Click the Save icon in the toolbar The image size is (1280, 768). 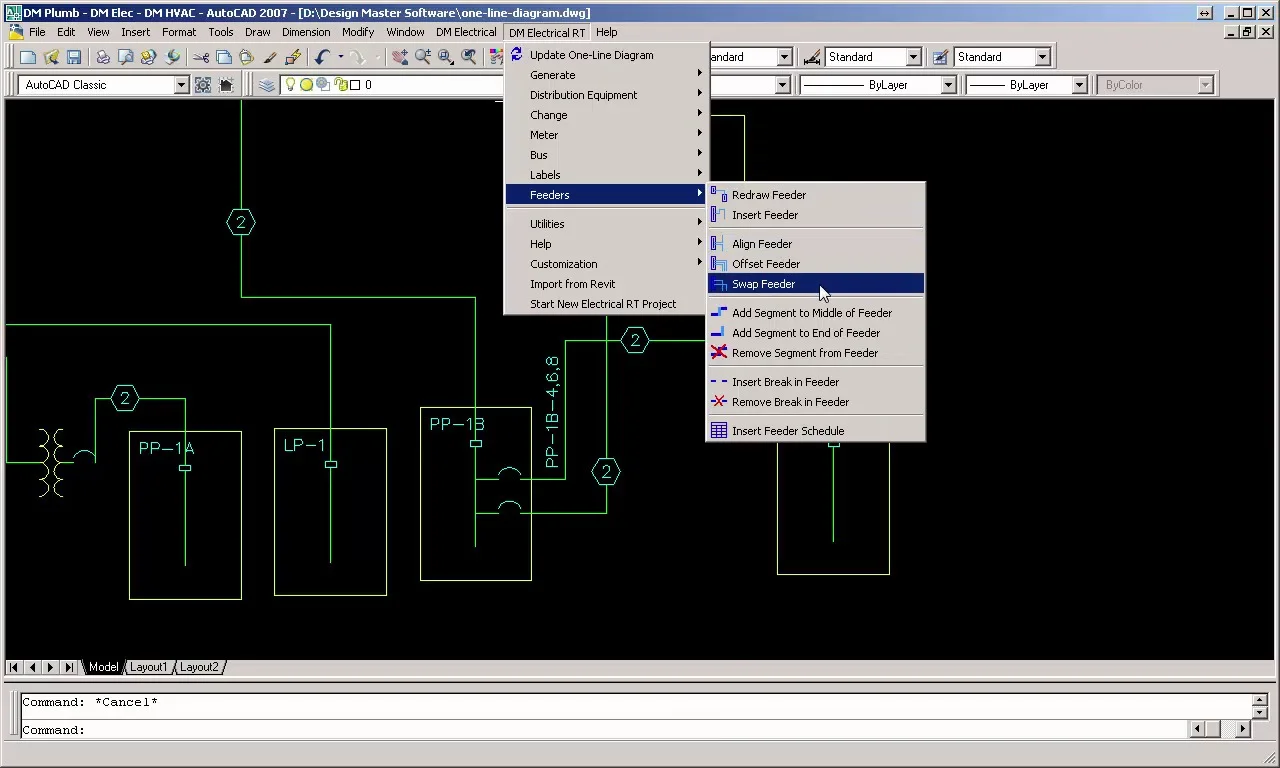click(x=74, y=58)
